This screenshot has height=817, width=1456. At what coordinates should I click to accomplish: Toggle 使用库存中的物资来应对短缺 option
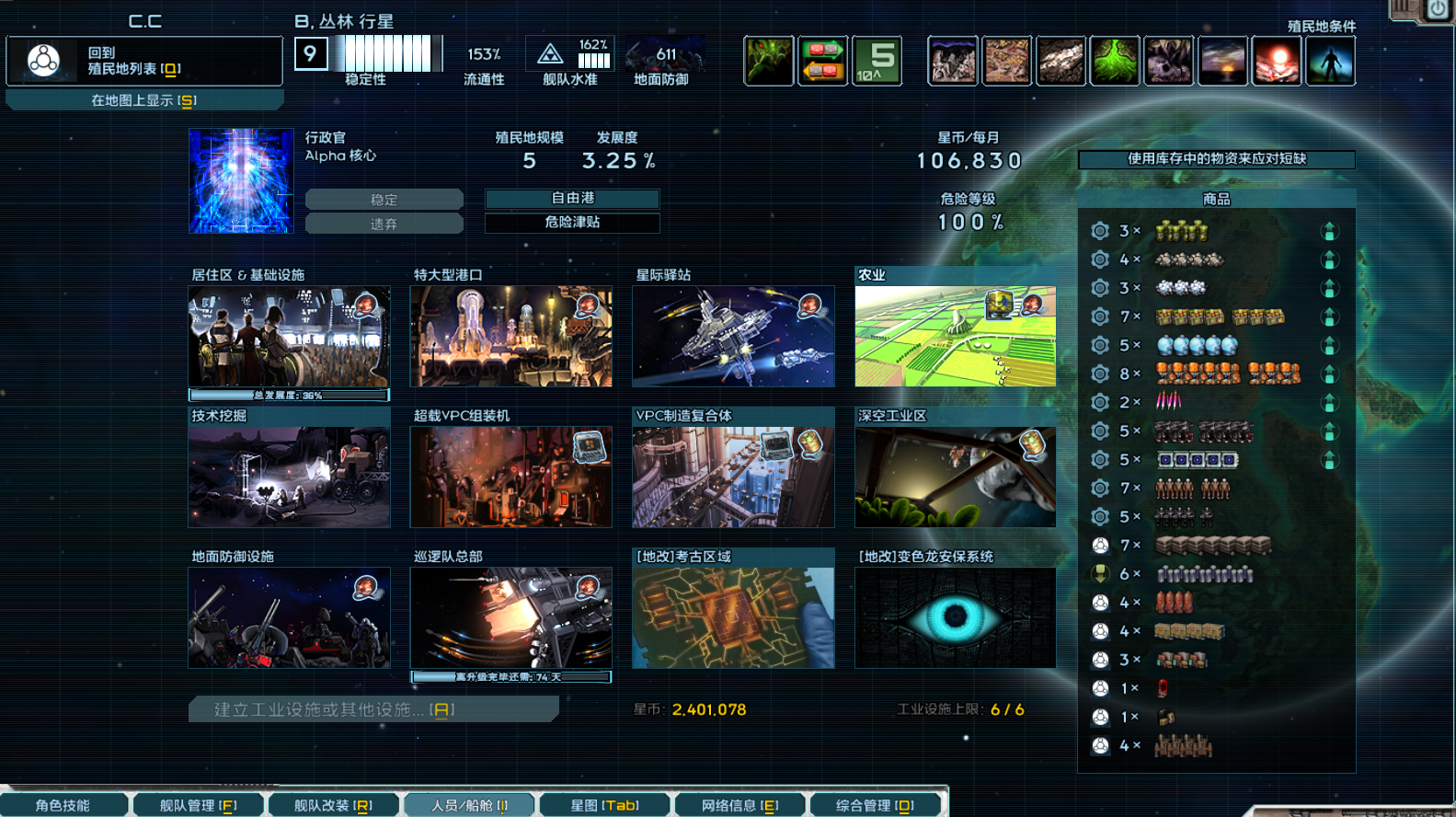1216,159
